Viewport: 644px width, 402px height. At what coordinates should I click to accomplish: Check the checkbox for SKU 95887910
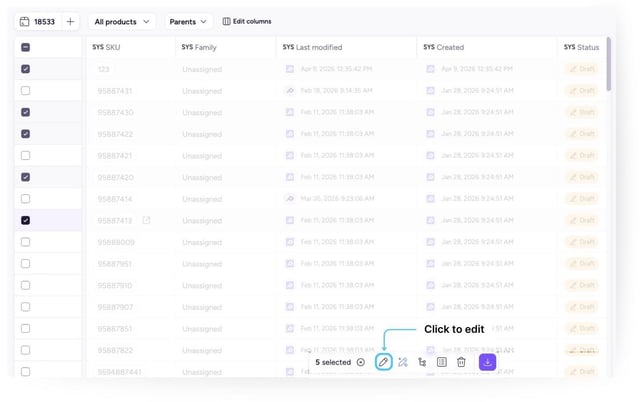point(25,285)
